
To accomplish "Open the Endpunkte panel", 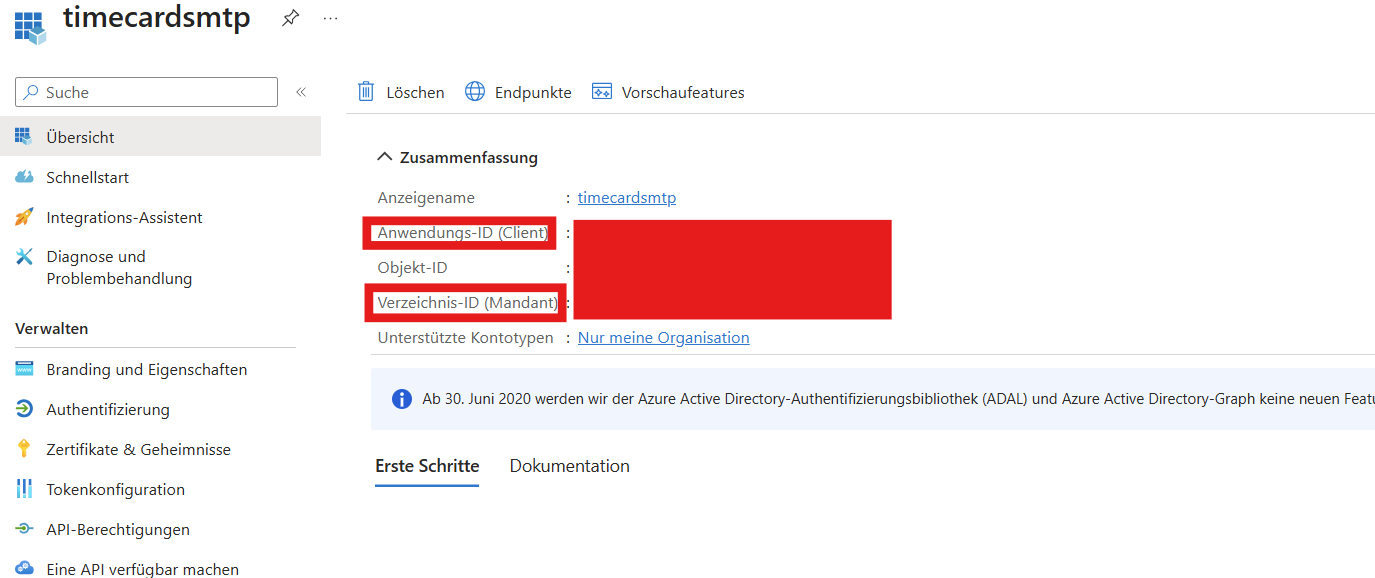I will [x=518, y=92].
